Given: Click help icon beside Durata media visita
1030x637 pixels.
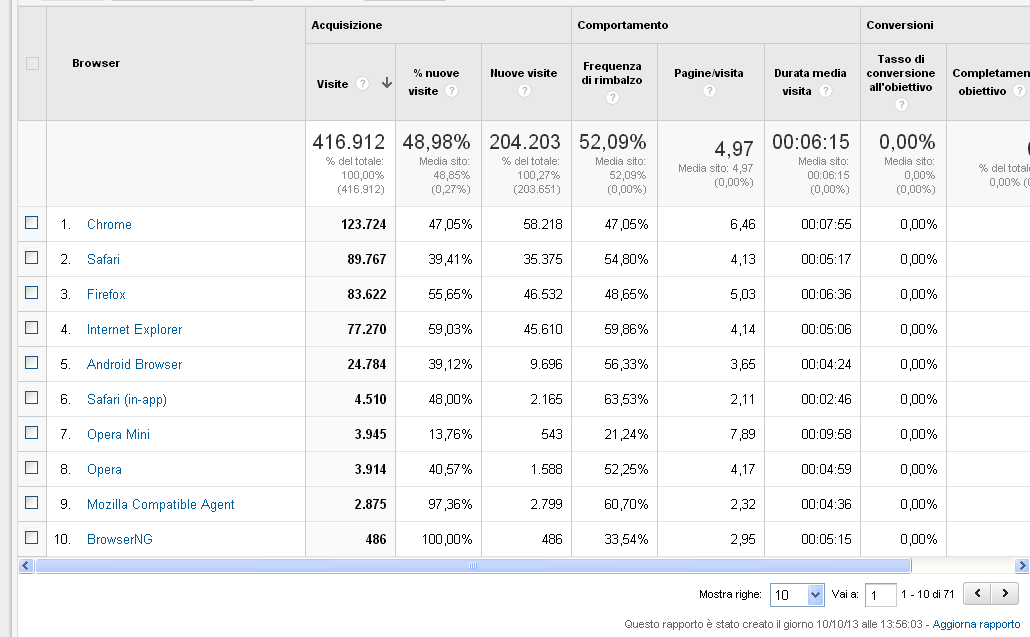Looking at the screenshot, I should pos(826,91).
